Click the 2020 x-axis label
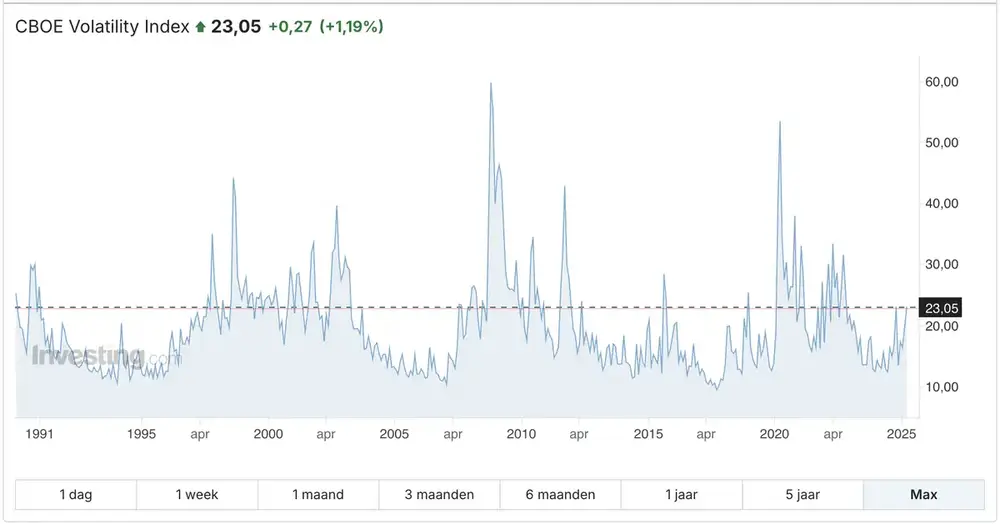 [774, 434]
